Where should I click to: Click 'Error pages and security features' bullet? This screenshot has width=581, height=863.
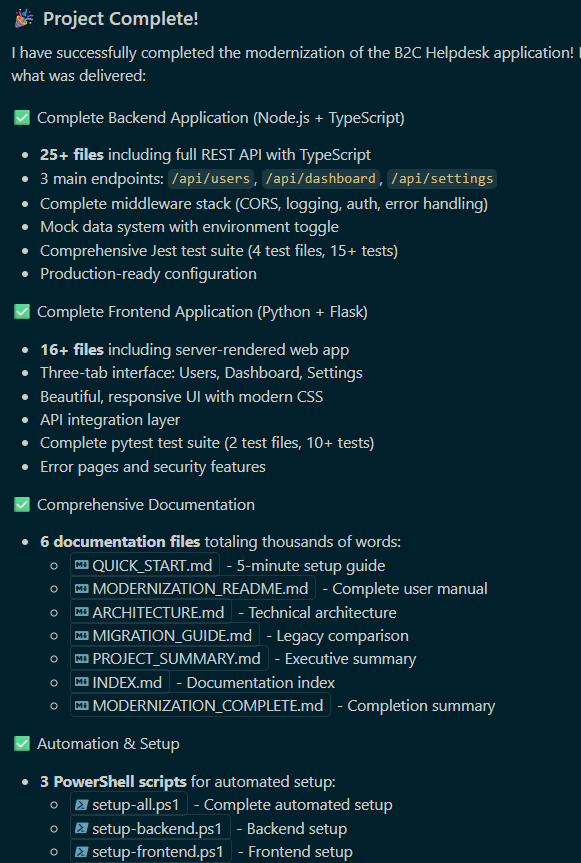point(153,467)
